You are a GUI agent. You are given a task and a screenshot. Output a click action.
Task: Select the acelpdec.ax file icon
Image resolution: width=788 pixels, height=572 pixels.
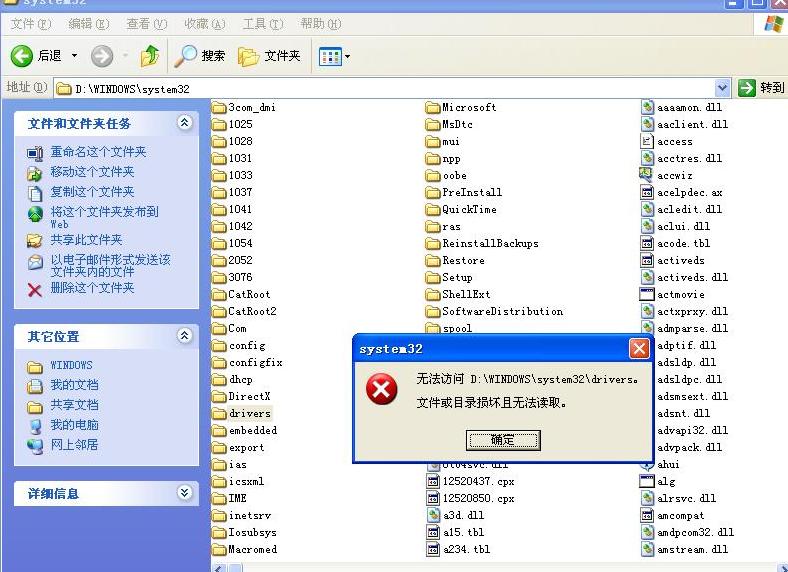coord(647,192)
